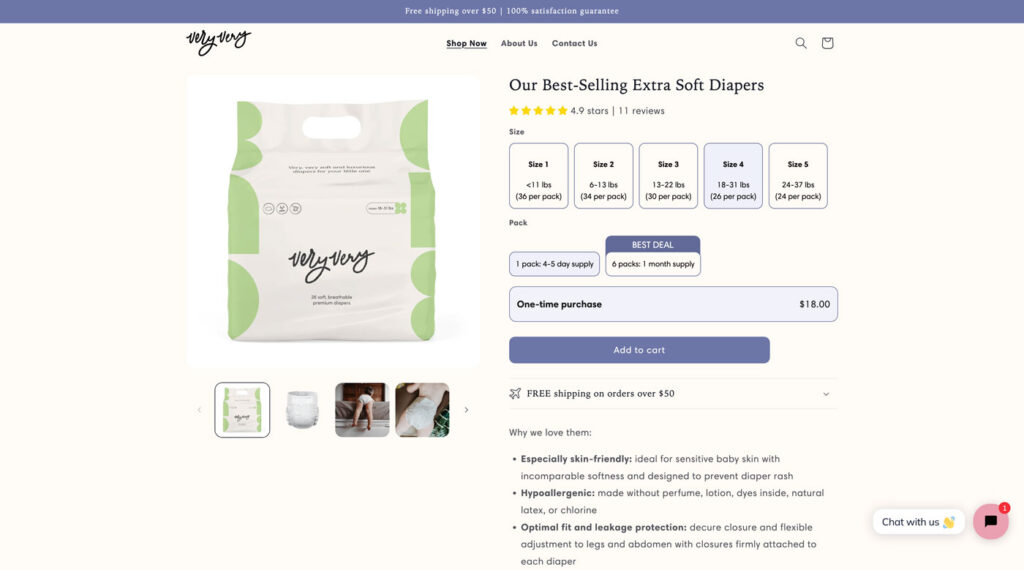Image resolution: width=1024 pixels, height=570 pixels.
Task: Open the chat bubble widget
Action: [991, 521]
